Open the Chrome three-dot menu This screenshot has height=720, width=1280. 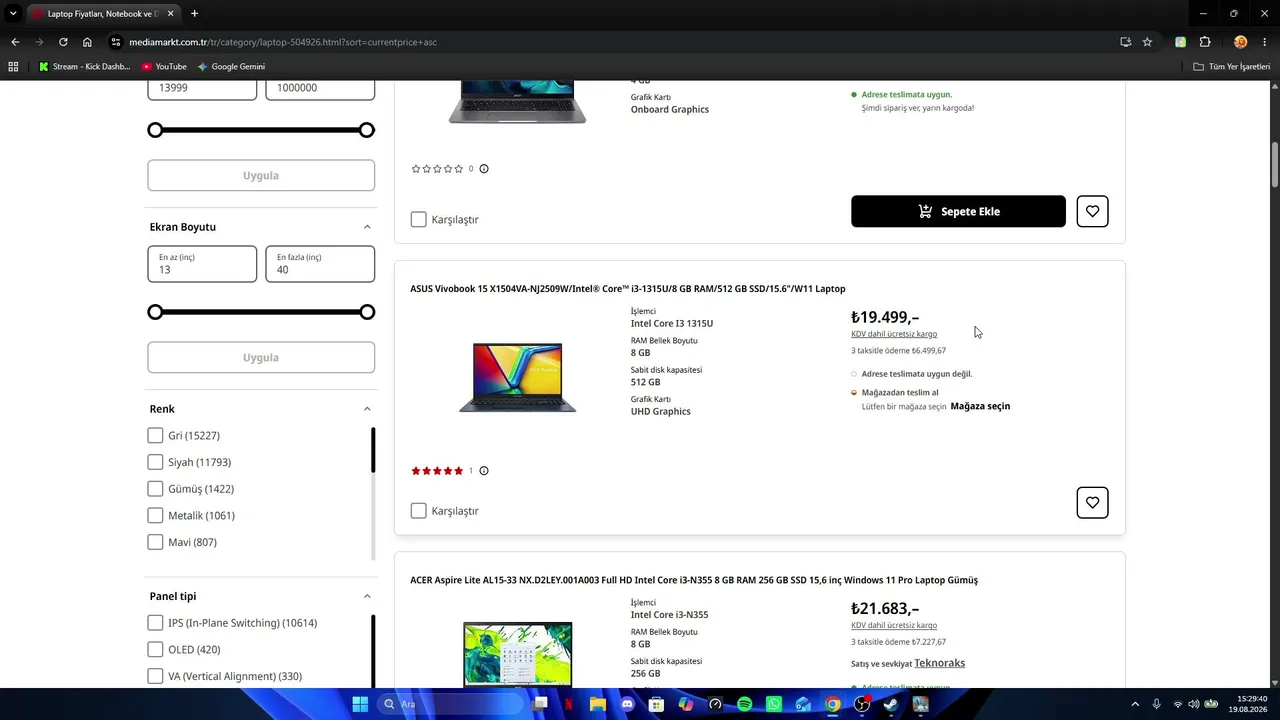(x=1266, y=42)
